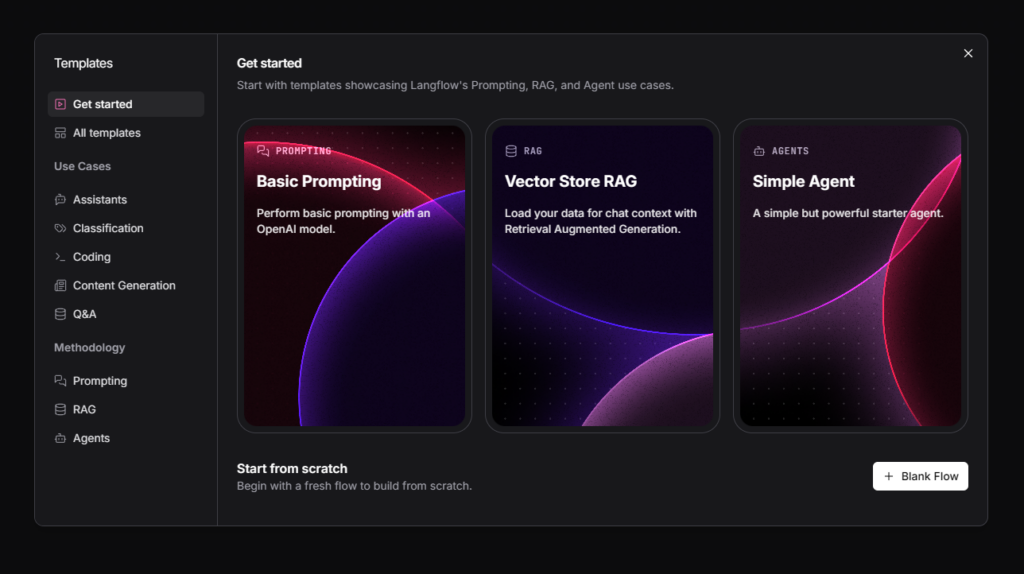Viewport: 1024px width, 574px height.
Task: Click the All templates layout icon
Action: click(60, 133)
